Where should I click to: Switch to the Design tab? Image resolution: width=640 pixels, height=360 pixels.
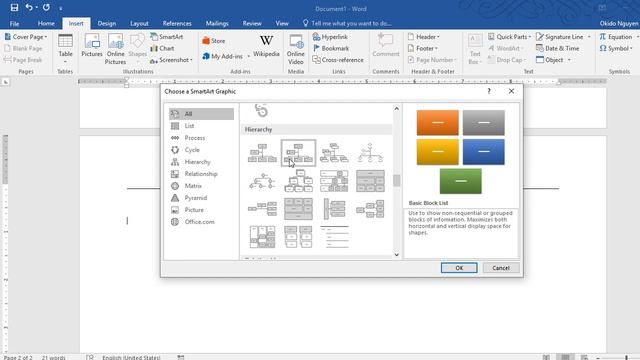[x=107, y=23]
